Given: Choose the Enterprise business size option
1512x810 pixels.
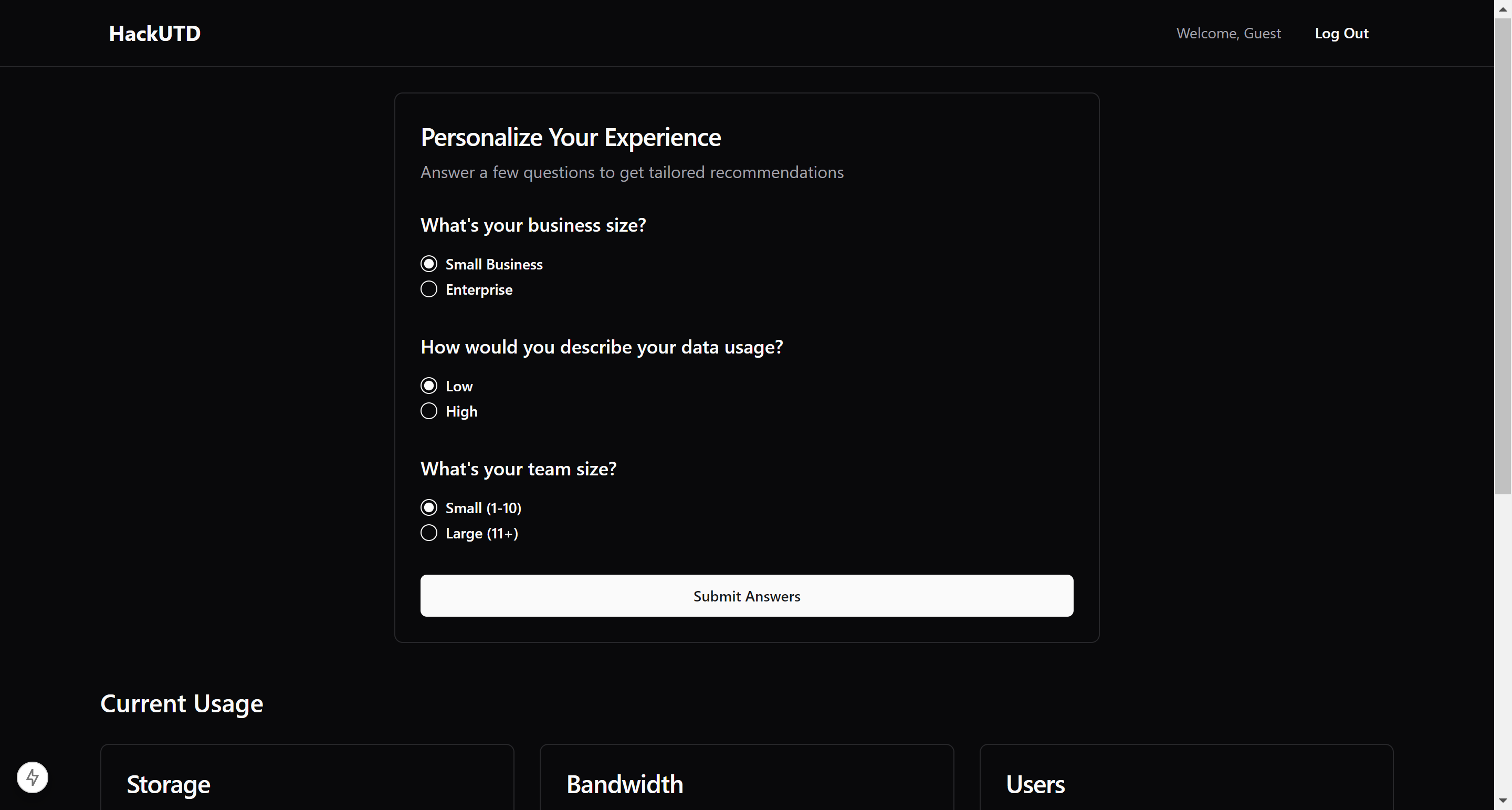Looking at the screenshot, I should (x=429, y=289).
